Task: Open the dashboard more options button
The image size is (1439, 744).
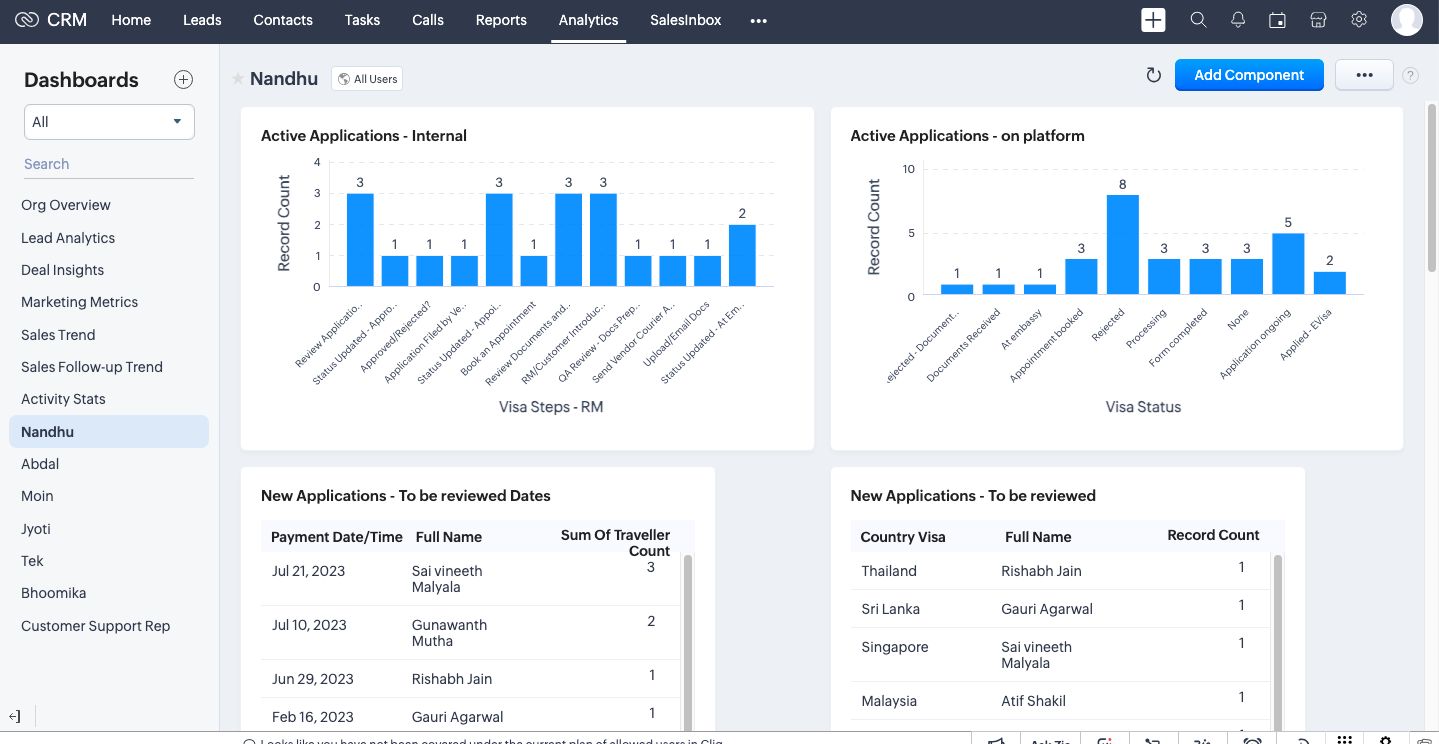Action: click(x=1364, y=75)
